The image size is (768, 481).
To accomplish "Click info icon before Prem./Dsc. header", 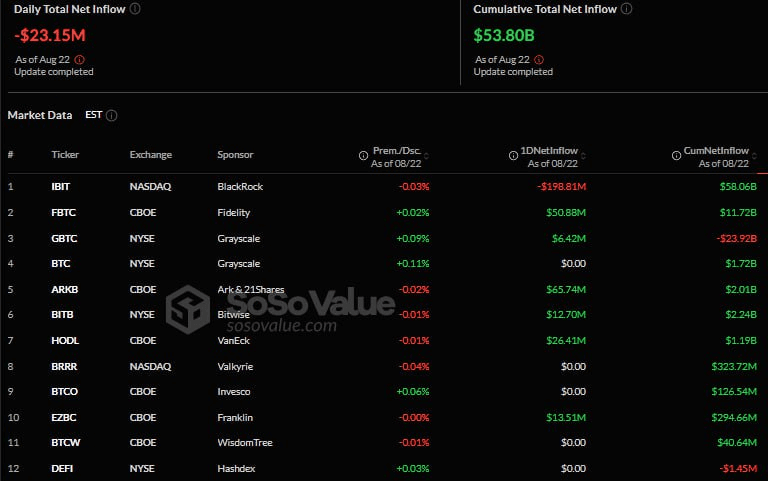I will pyautogui.click(x=363, y=156).
